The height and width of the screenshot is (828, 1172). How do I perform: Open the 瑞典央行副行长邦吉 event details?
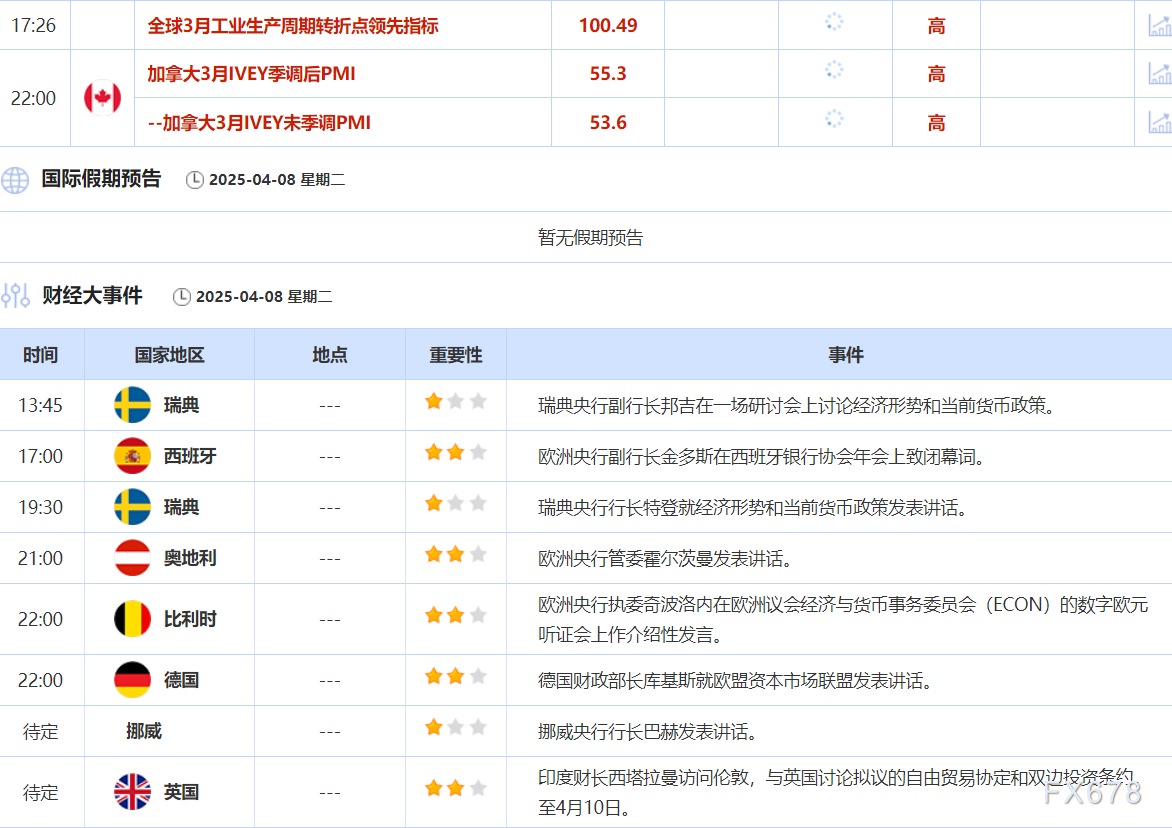[x=796, y=405]
